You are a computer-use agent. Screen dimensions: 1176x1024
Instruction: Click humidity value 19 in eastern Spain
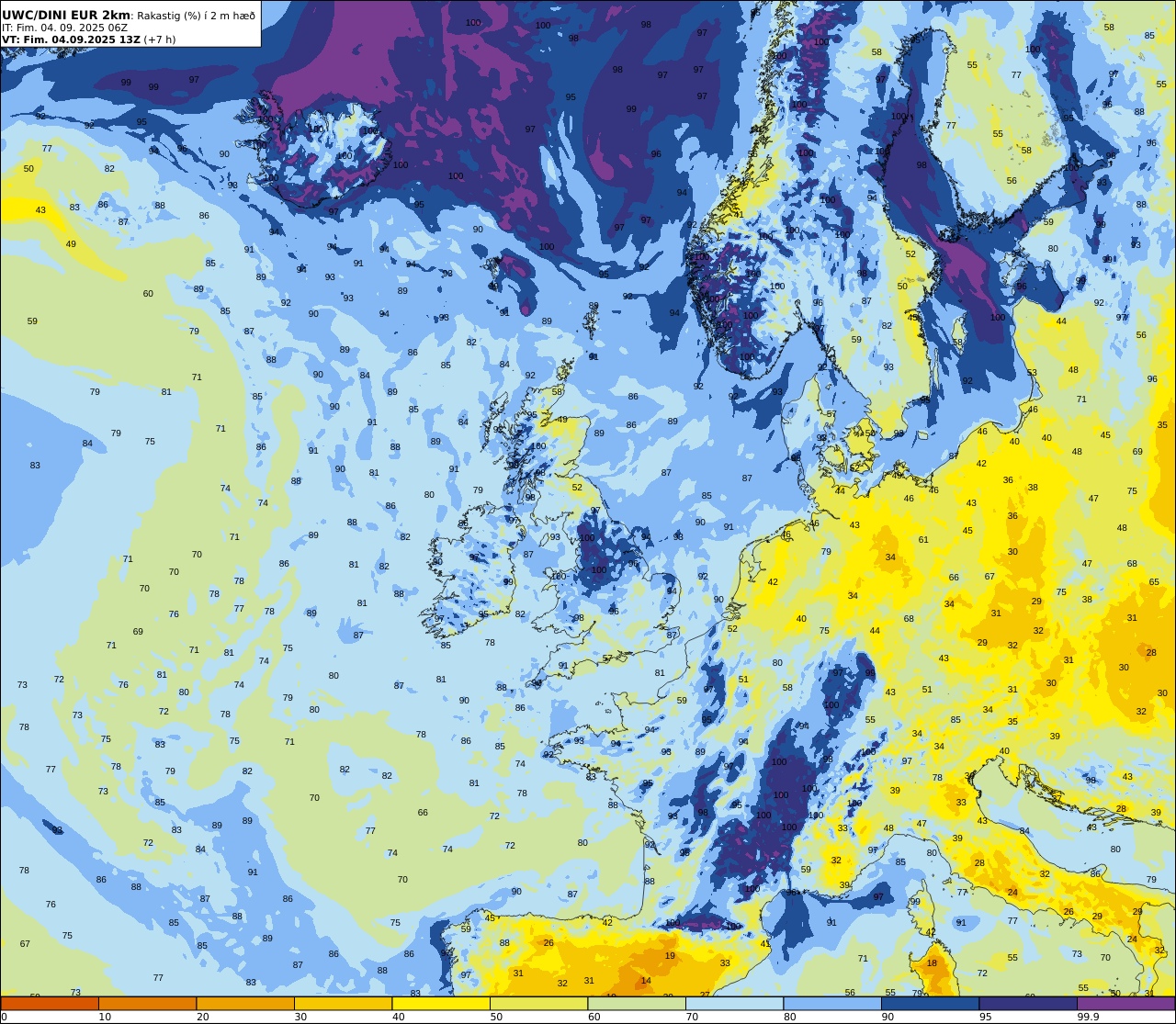[670, 956]
